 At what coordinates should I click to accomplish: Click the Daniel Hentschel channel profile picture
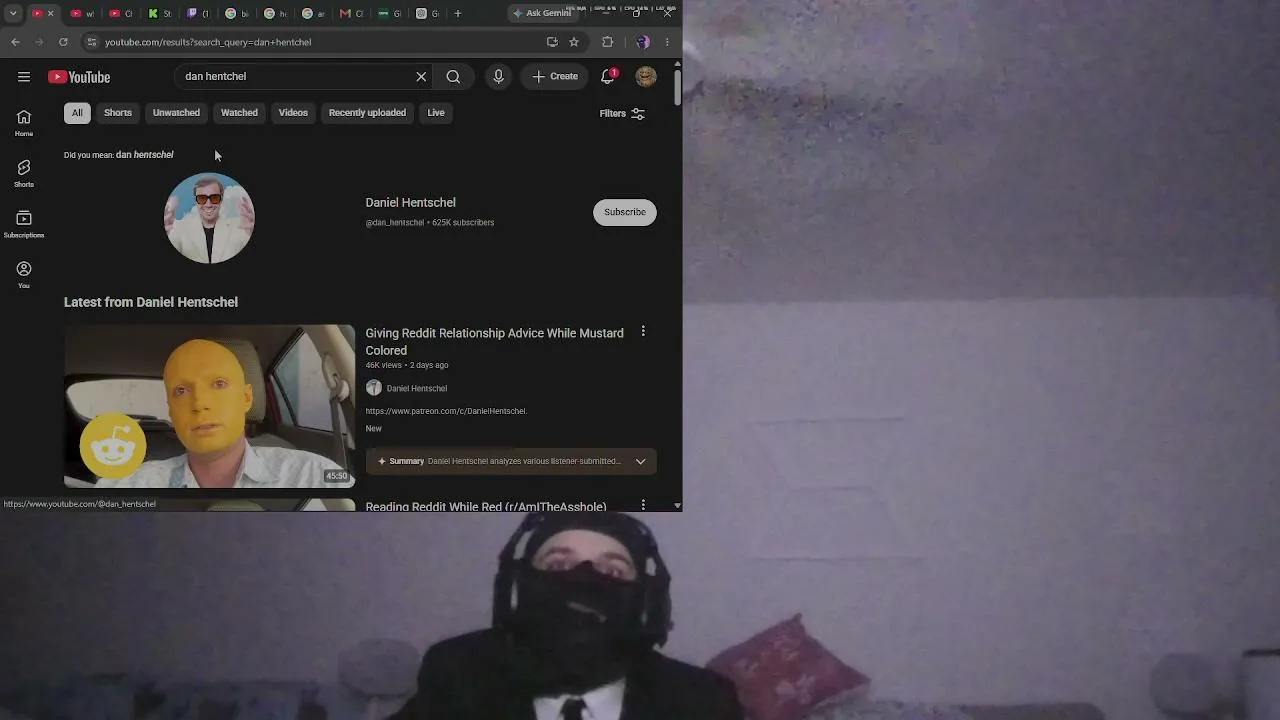209,218
